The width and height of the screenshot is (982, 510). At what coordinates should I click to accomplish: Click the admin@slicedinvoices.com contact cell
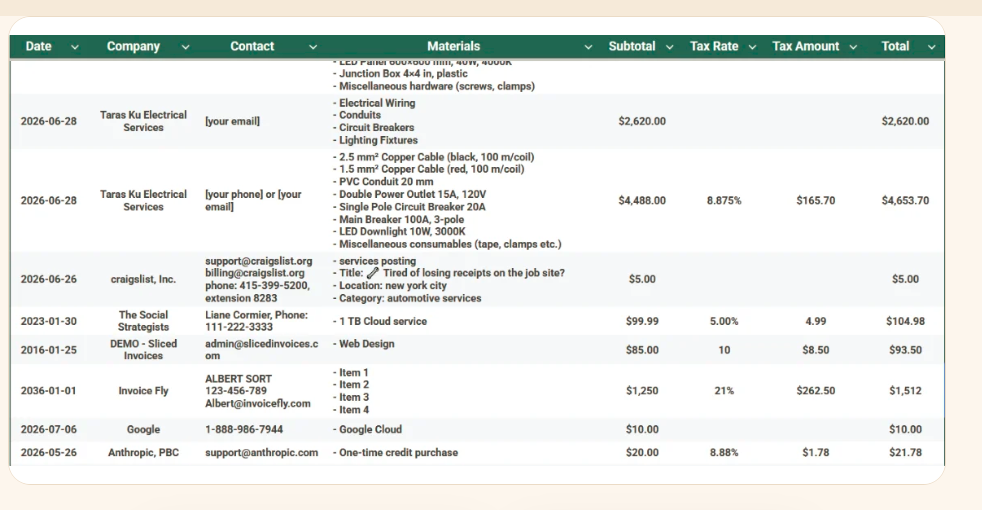coord(262,350)
